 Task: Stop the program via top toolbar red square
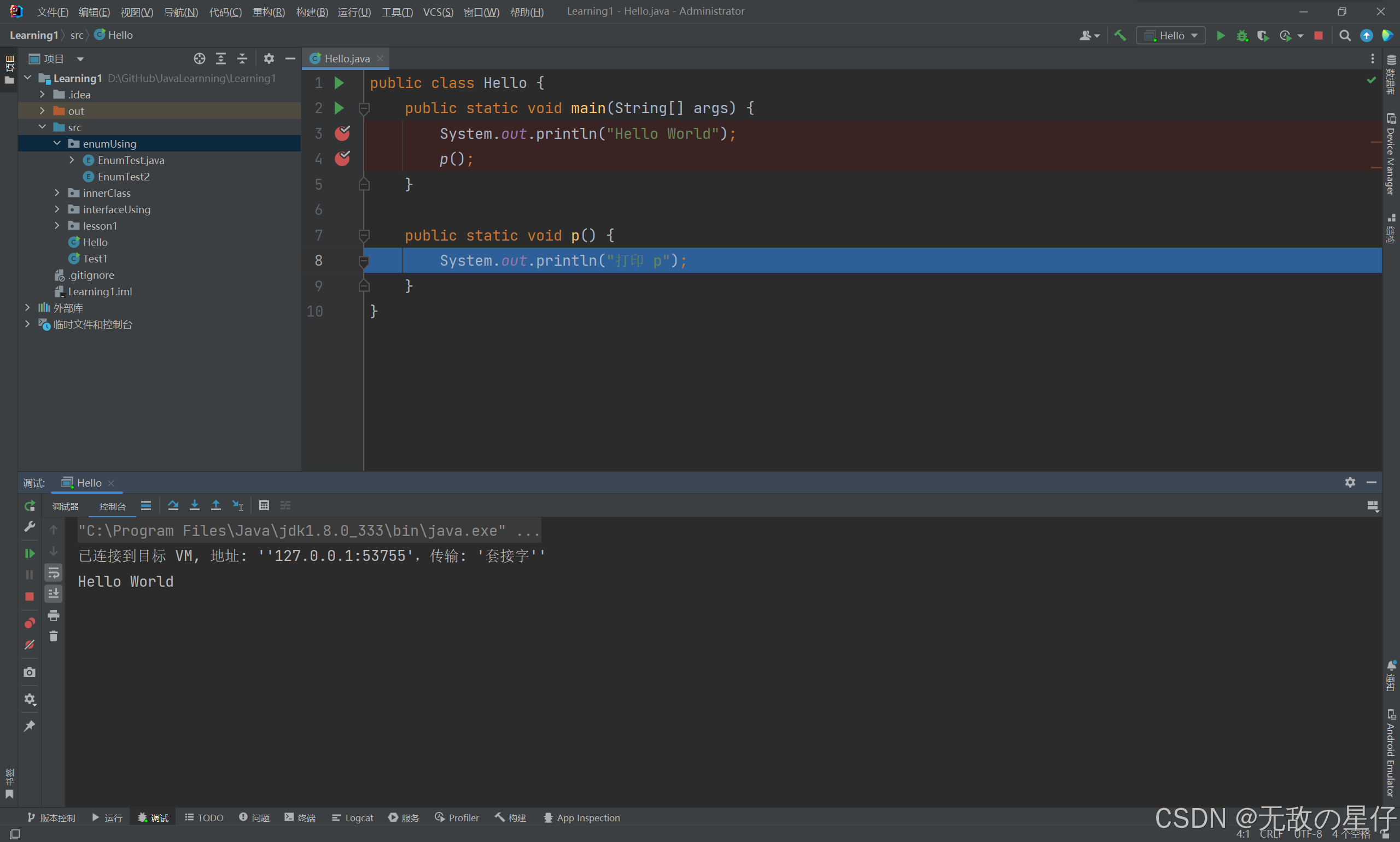coord(1319,36)
